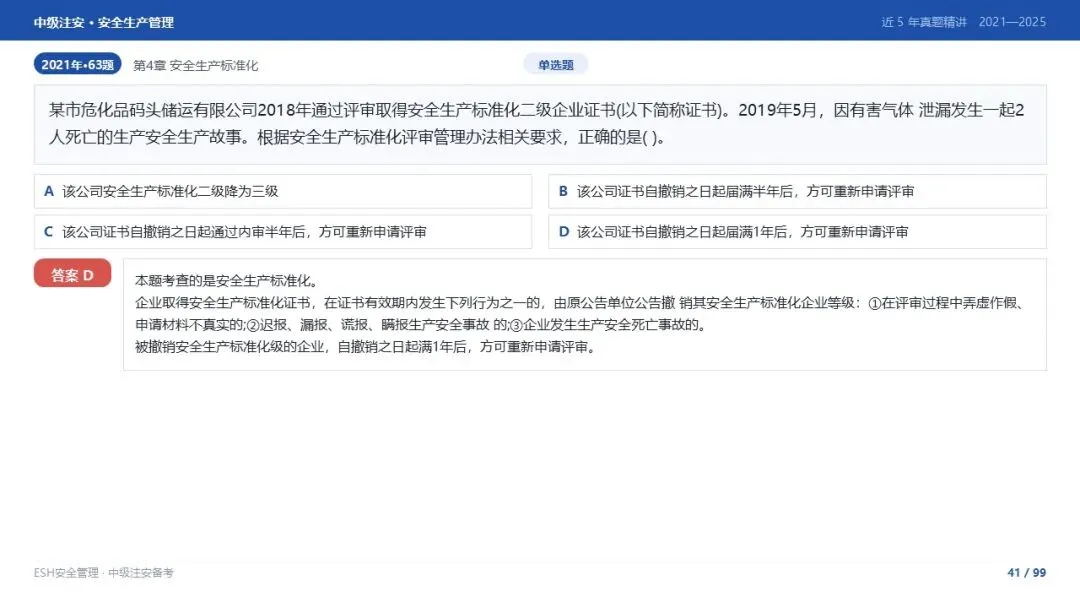Click explanation line starting 申请材料不真实的
Viewport: 1080px width, 608px height.
[421, 325]
